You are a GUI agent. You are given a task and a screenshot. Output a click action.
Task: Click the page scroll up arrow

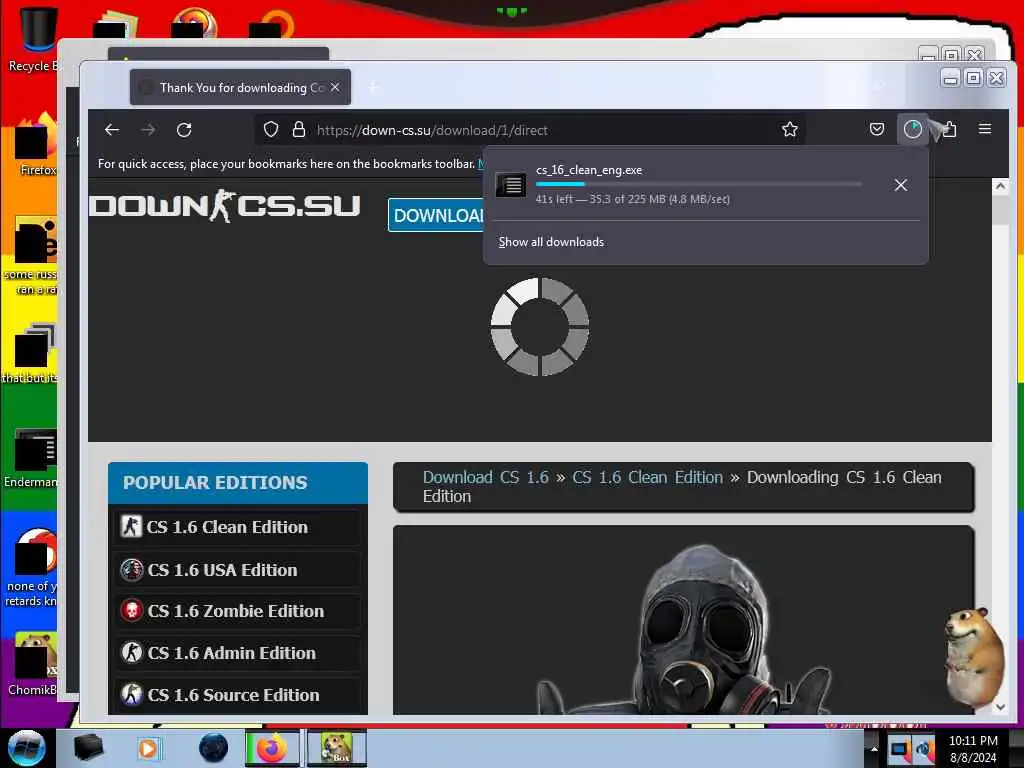(1000, 187)
